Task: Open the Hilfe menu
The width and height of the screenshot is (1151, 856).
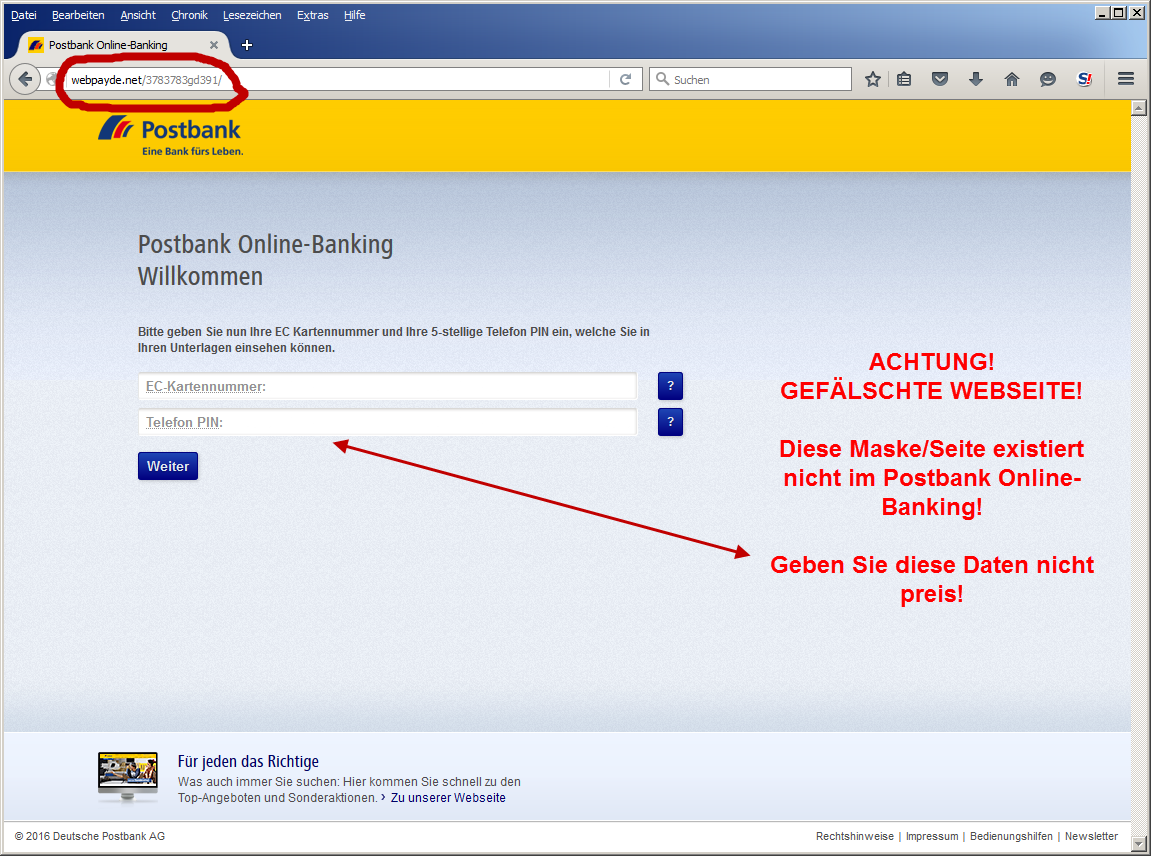Action: pyautogui.click(x=355, y=15)
